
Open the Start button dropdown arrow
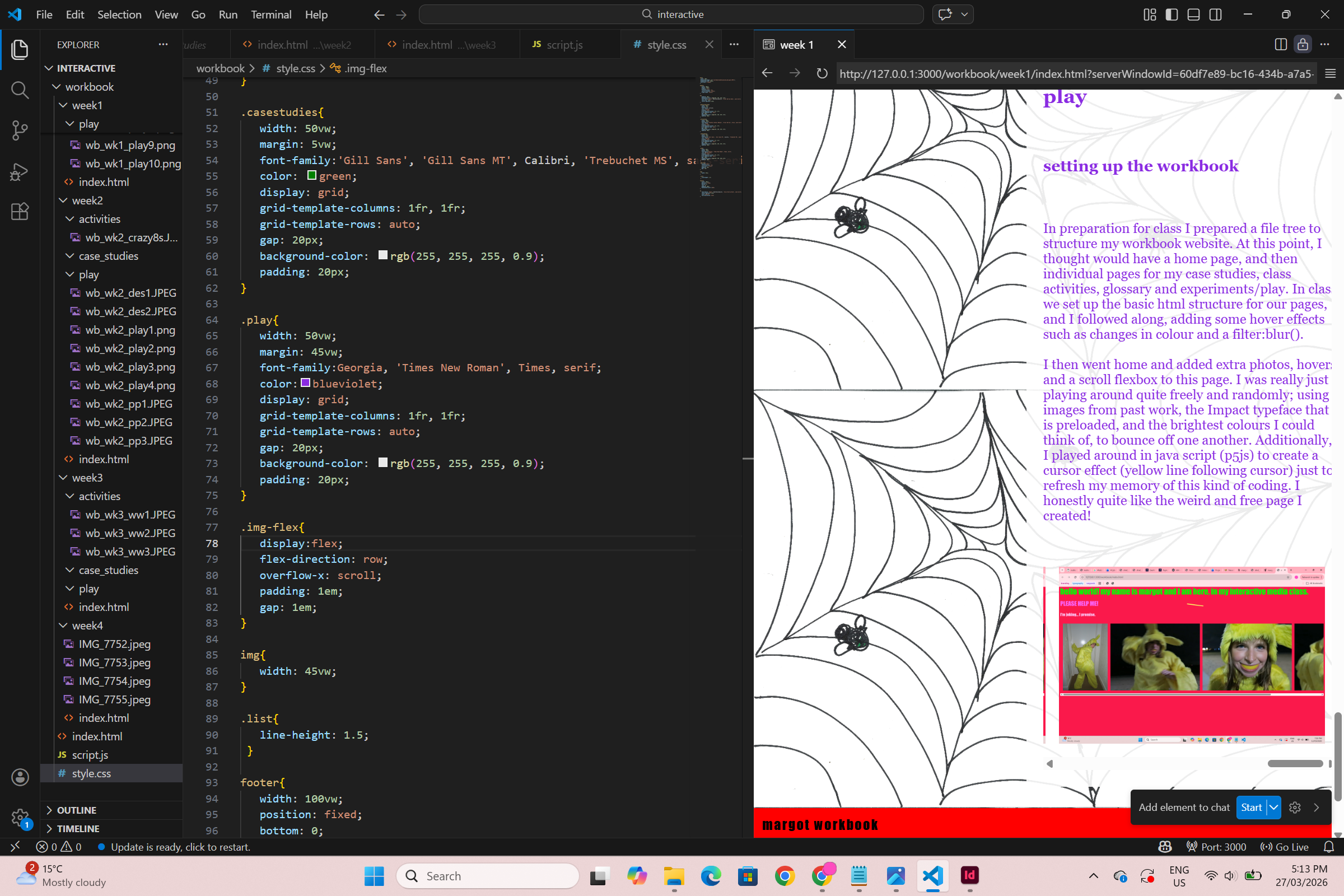(1273, 808)
